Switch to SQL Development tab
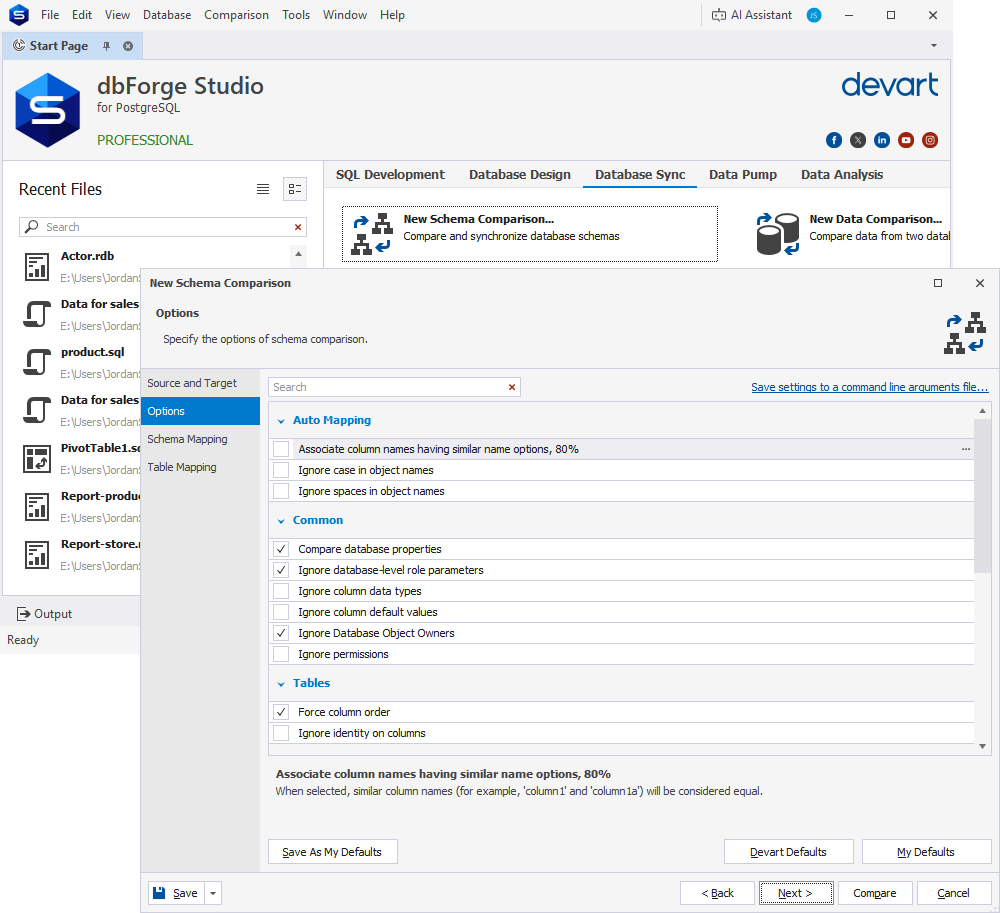 click(x=390, y=175)
